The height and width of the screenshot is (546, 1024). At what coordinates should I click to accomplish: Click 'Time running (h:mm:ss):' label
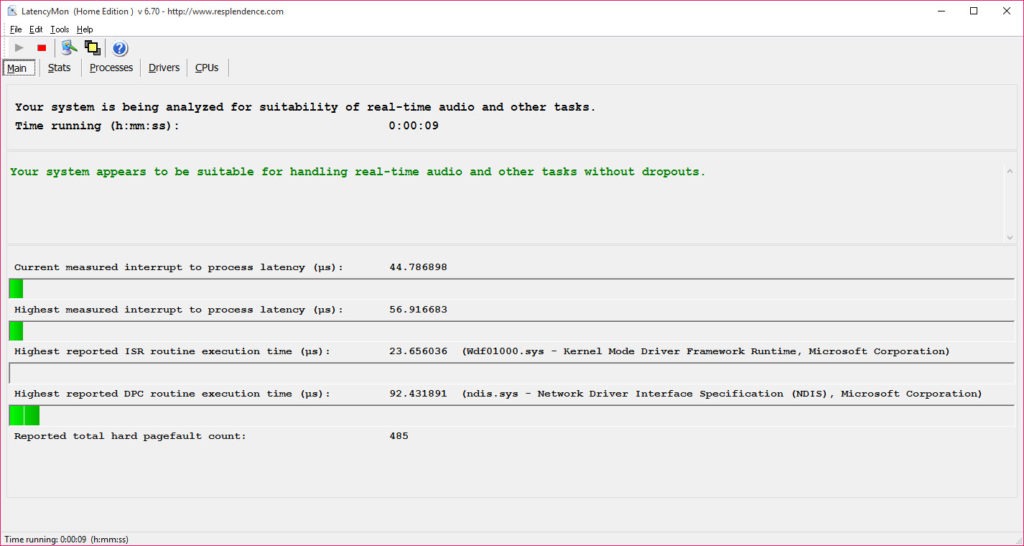point(97,125)
